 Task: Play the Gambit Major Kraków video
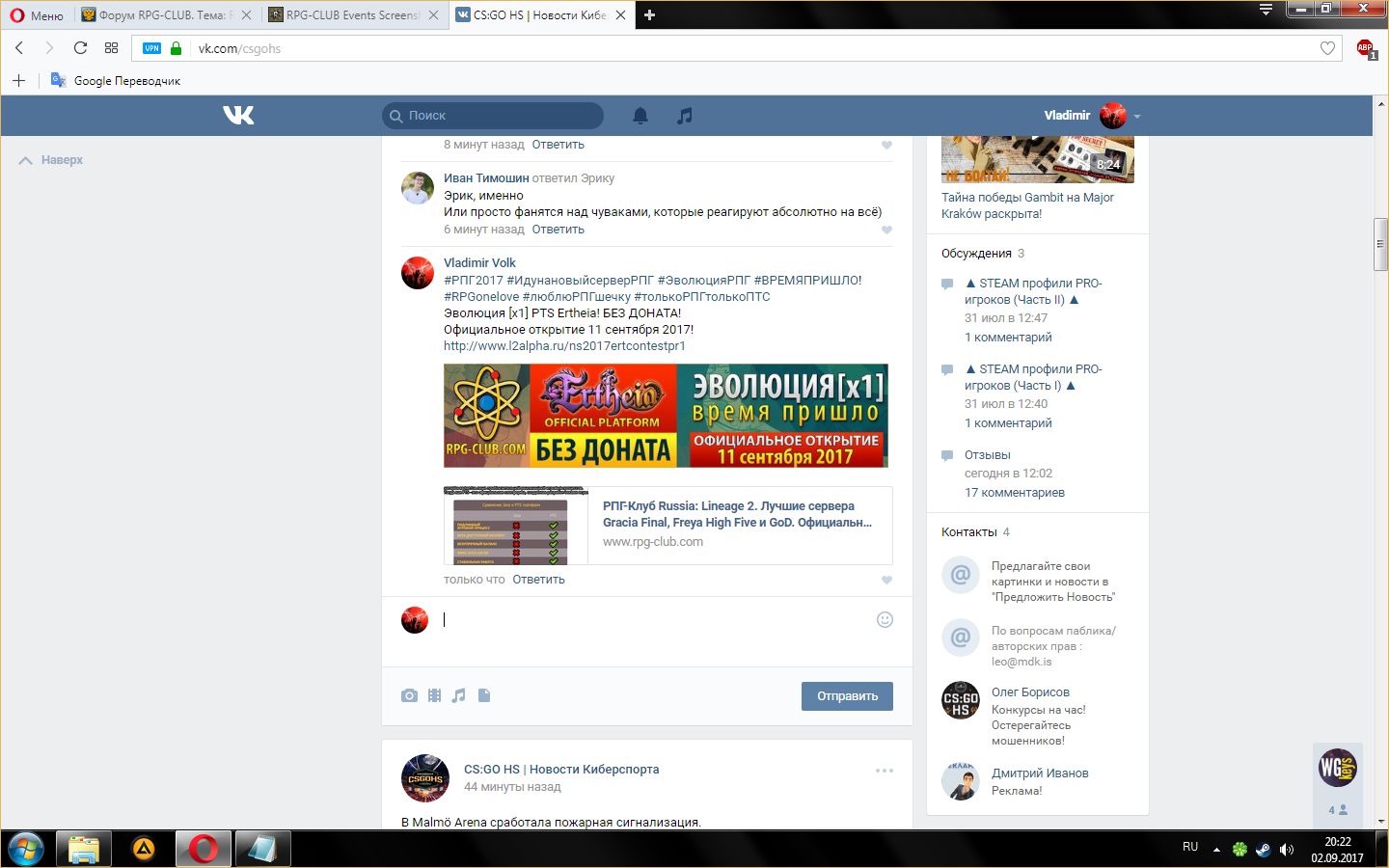(x=1038, y=159)
